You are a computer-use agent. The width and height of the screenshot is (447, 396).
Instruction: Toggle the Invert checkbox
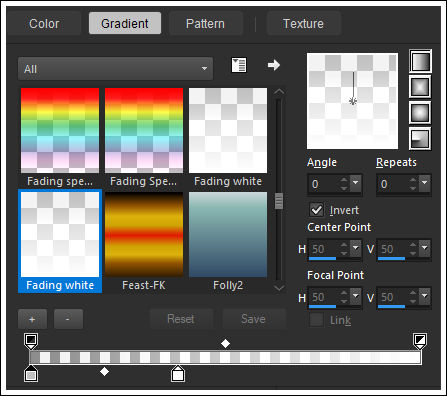coord(316,210)
